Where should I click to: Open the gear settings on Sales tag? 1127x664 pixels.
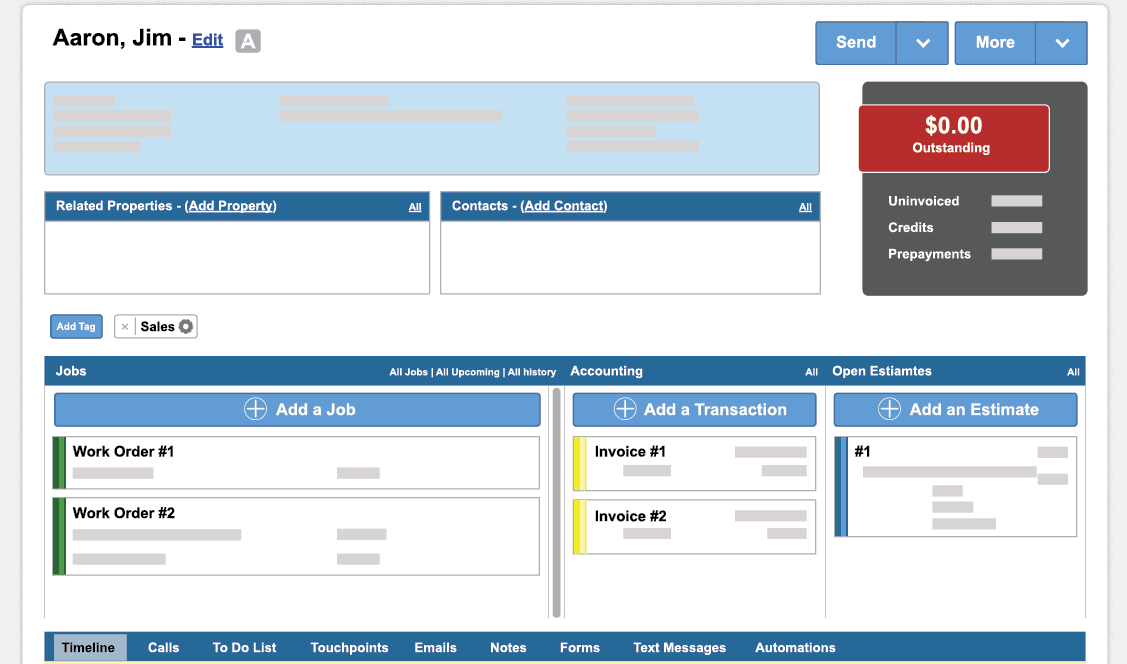pos(186,326)
